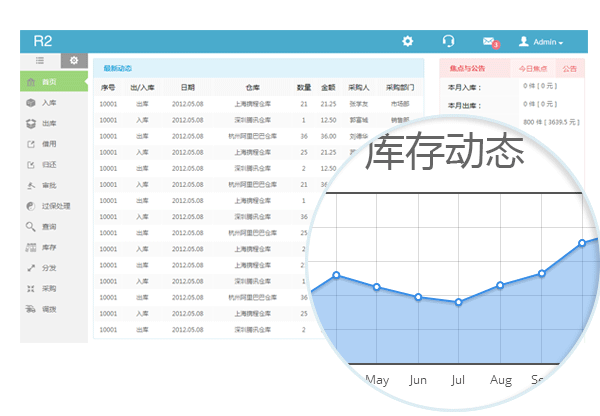Viewport: 600px width, 416px height.
Task: Go to 首页 home in sidebar
Action: click(54, 82)
